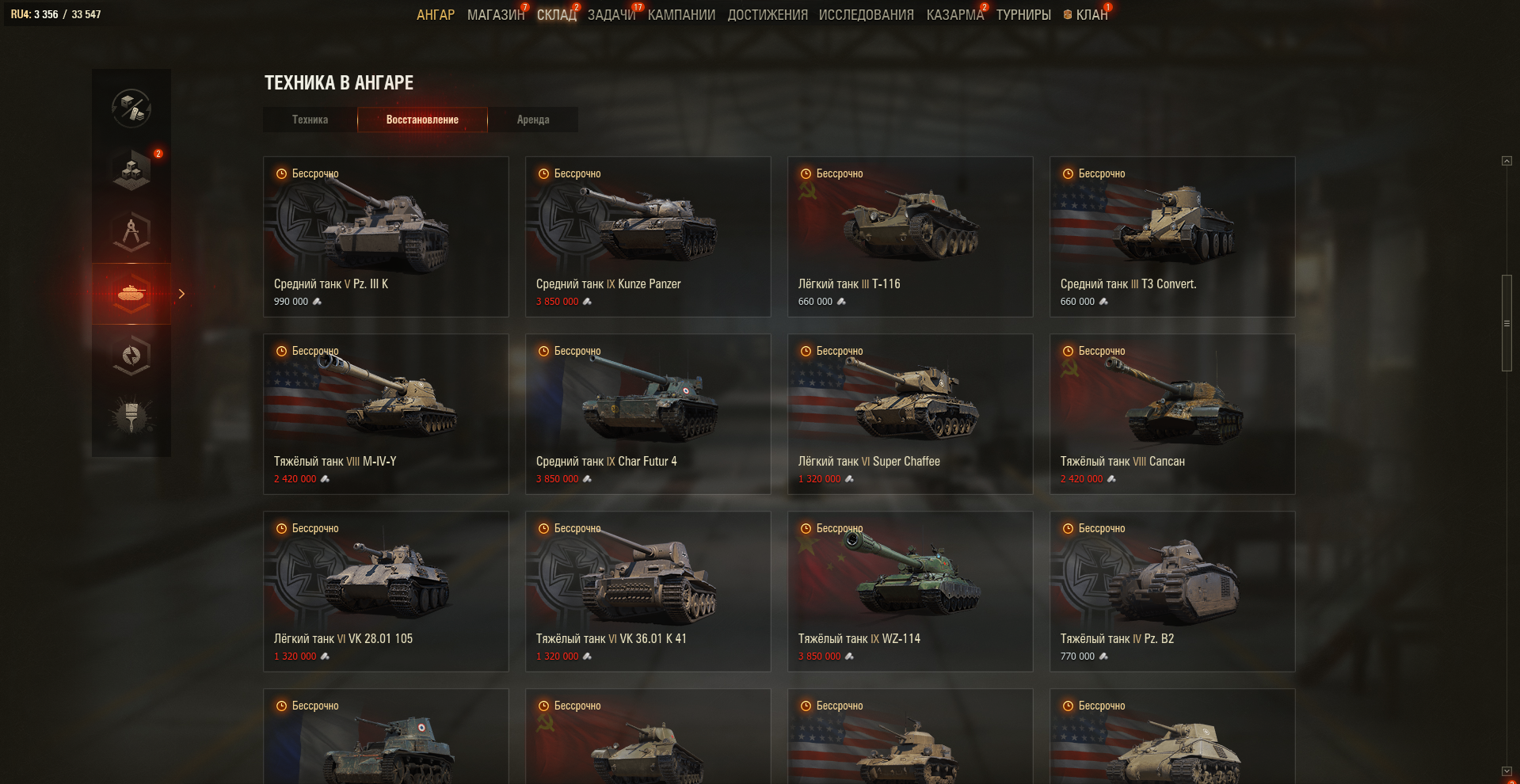Open the globe hexagon sidebar icon
The width and height of the screenshot is (1520, 784).
pyautogui.click(x=131, y=356)
